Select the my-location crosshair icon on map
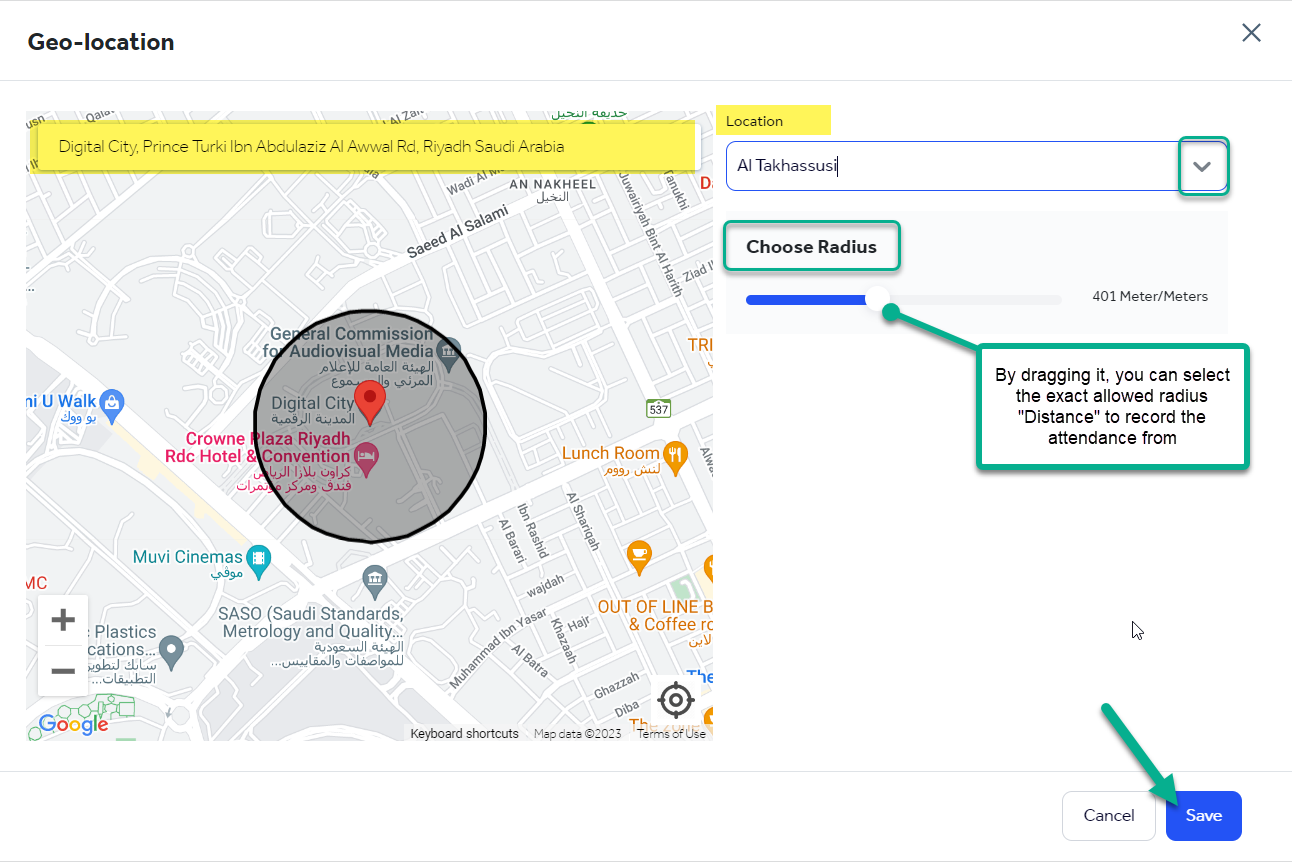Image resolution: width=1292 pixels, height=864 pixels. (x=676, y=700)
